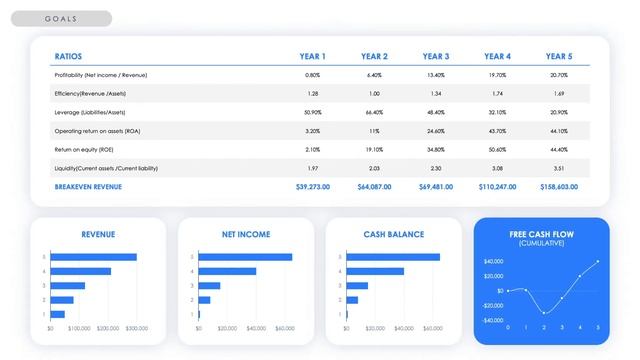Select the YEAR 5 column header
The height and width of the screenshot is (360, 640).
coord(559,56)
